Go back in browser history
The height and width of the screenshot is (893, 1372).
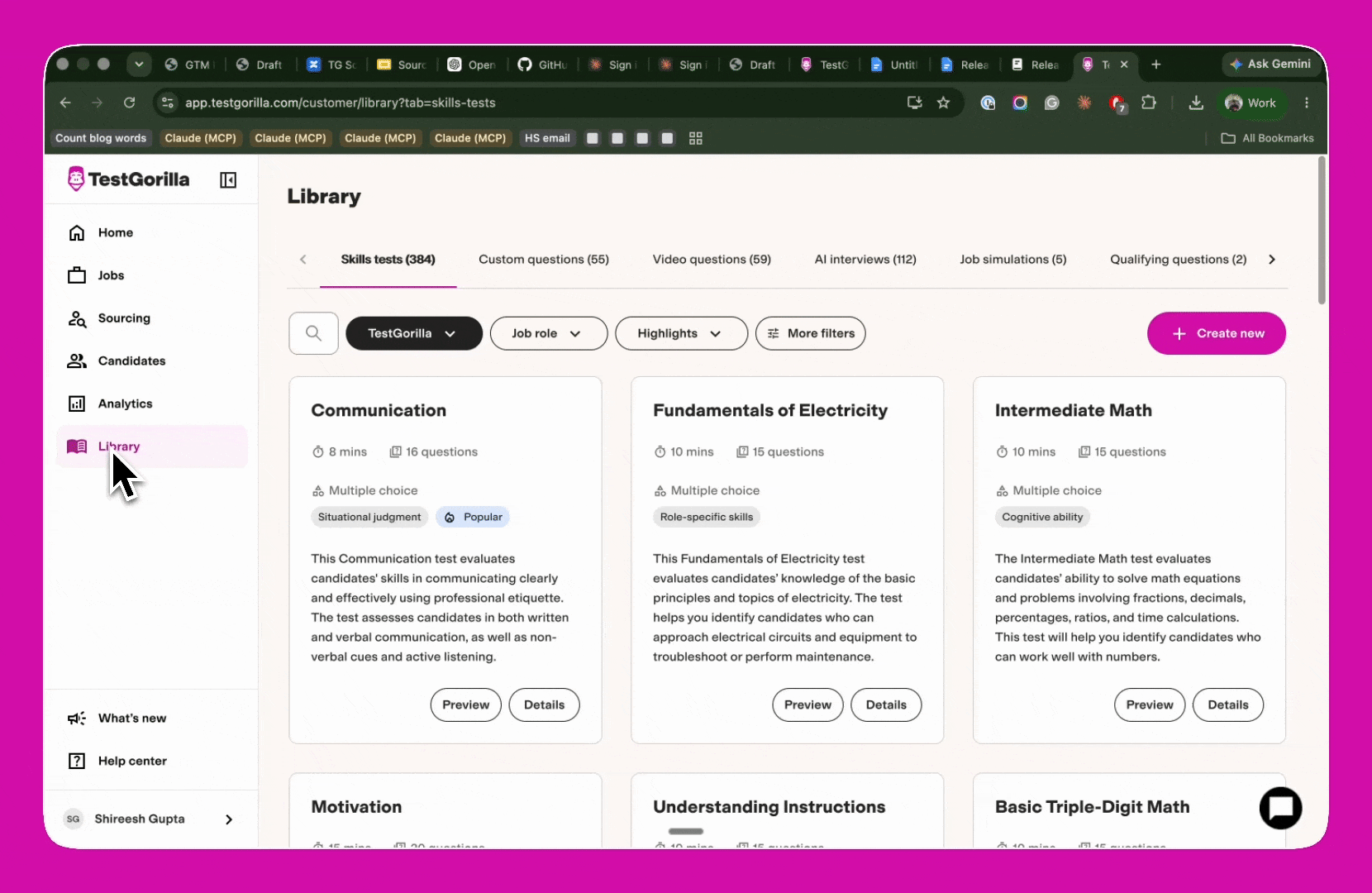65,103
